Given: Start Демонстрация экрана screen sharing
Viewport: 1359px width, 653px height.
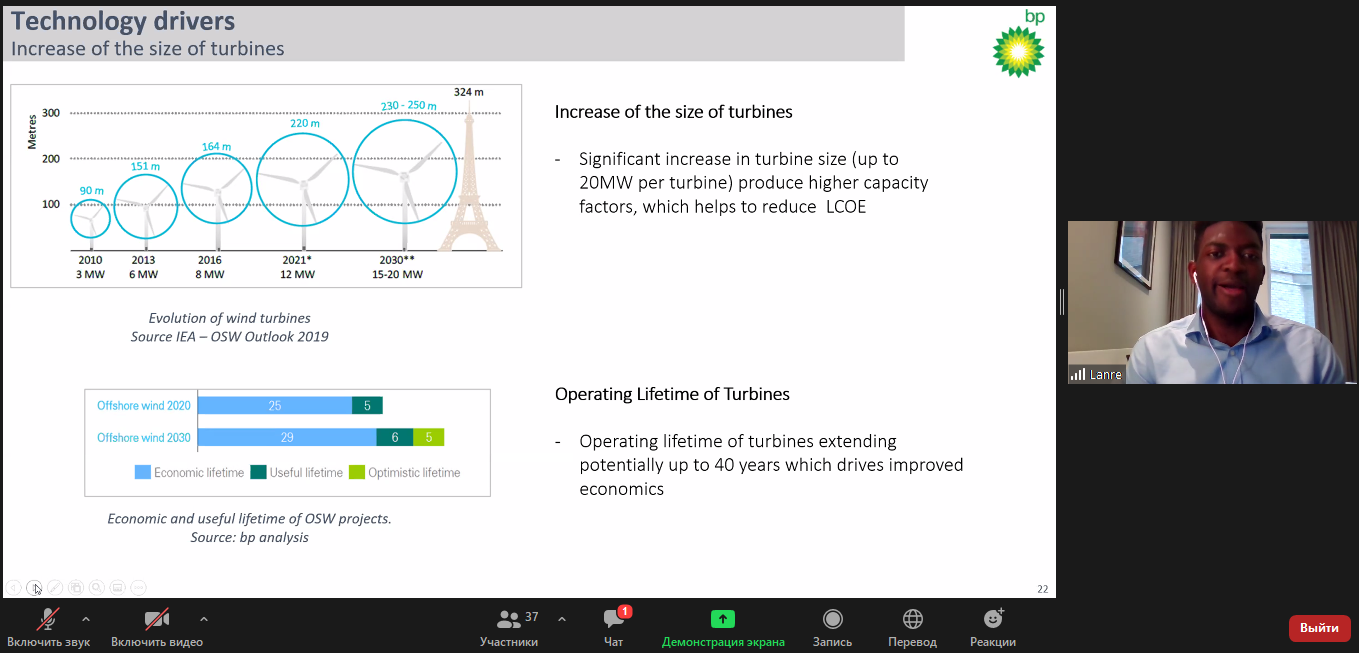Looking at the screenshot, I should [722, 628].
